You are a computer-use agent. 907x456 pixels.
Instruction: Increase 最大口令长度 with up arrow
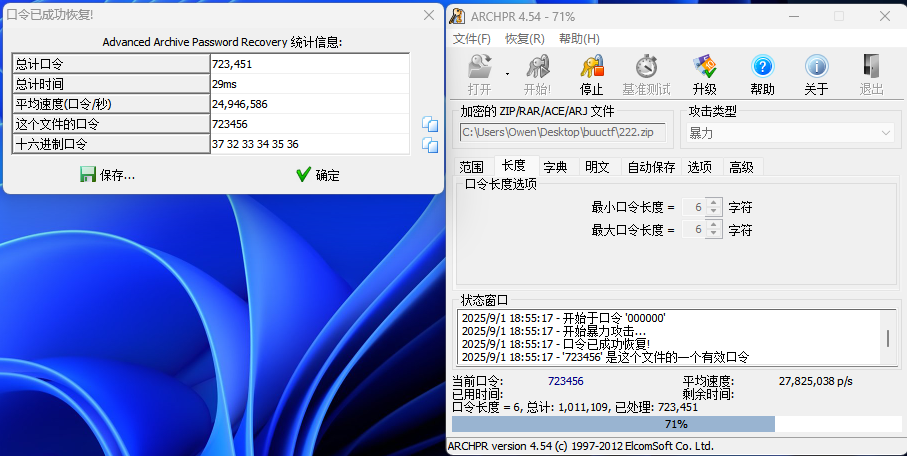[714, 226]
